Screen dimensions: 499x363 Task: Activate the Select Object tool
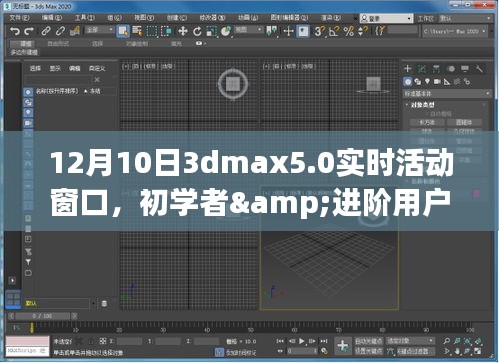123,31
